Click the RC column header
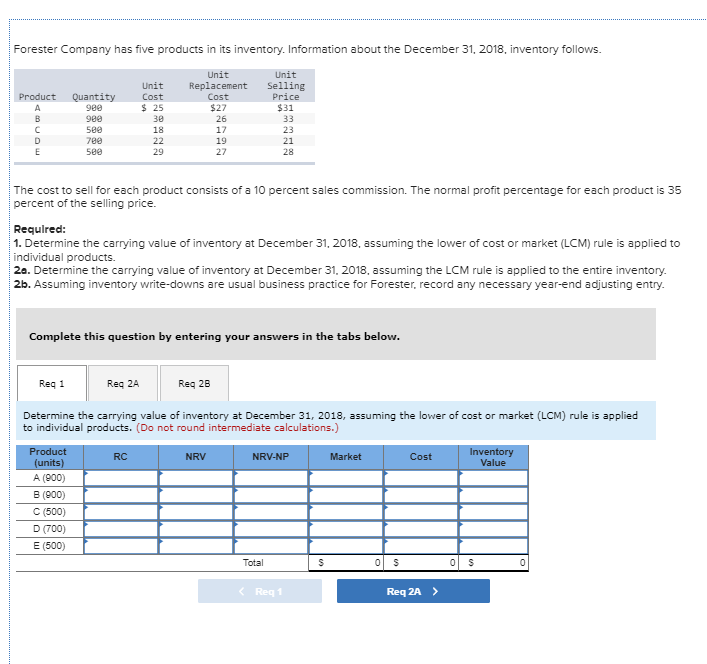 point(121,457)
